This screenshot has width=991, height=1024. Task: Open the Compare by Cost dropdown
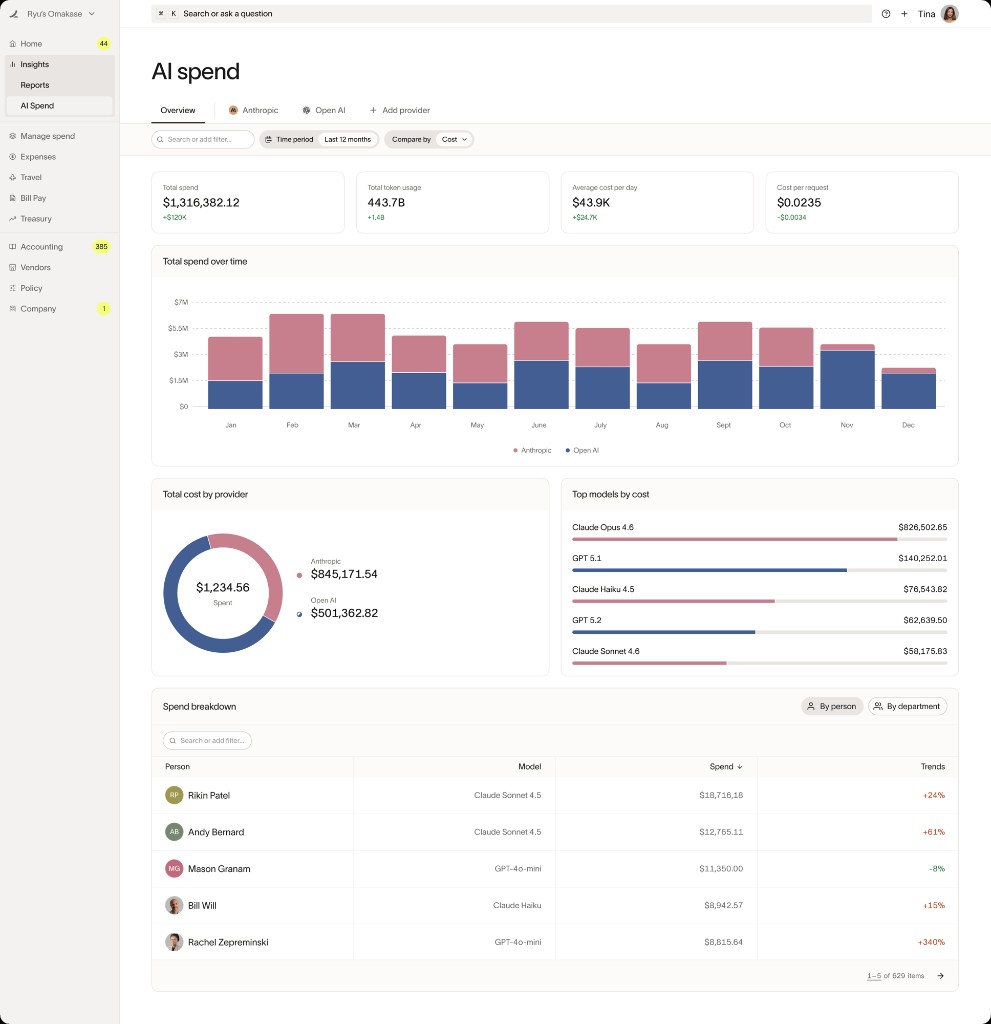(455, 140)
